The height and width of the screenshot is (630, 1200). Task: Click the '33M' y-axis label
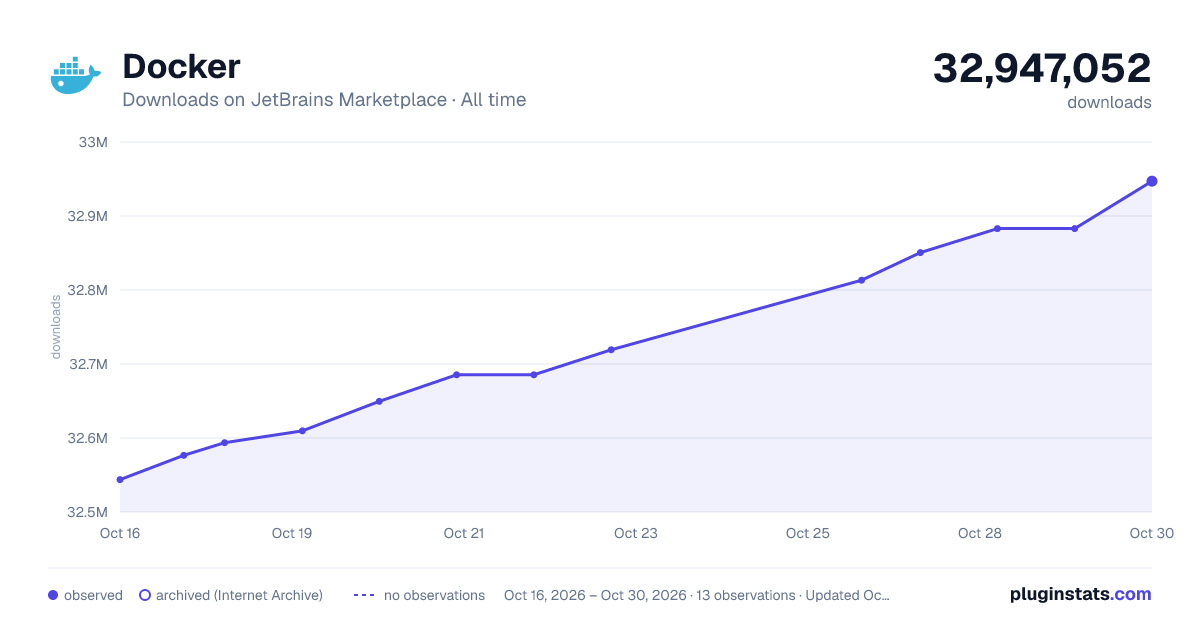(x=93, y=142)
